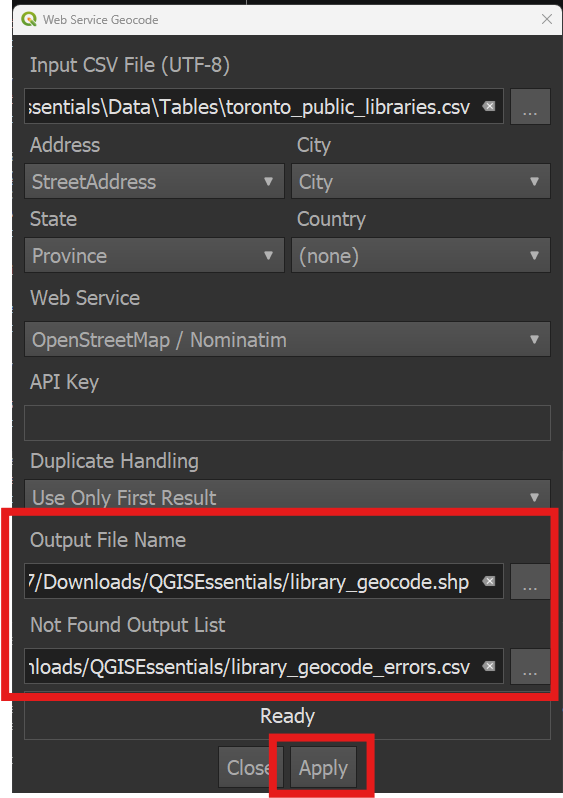The image size is (563, 798).
Task: Browse for the Input CSV file
Action: (x=530, y=106)
